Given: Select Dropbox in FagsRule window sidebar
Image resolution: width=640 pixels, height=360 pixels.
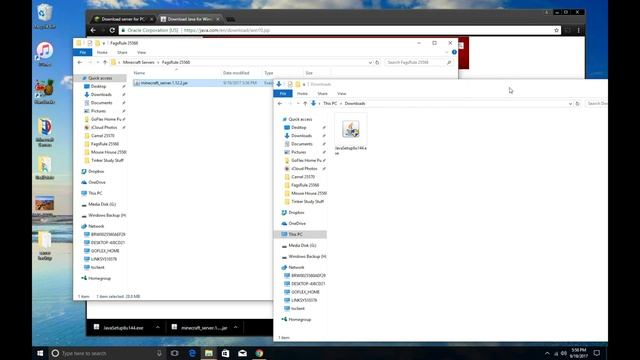Looking at the screenshot, I should tap(96, 171).
